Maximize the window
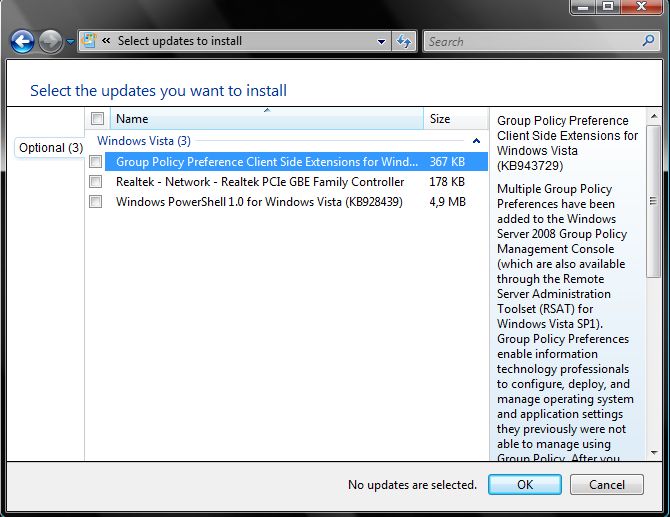The image size is (670, 517). pyautogui.click(x=608, y=7)
